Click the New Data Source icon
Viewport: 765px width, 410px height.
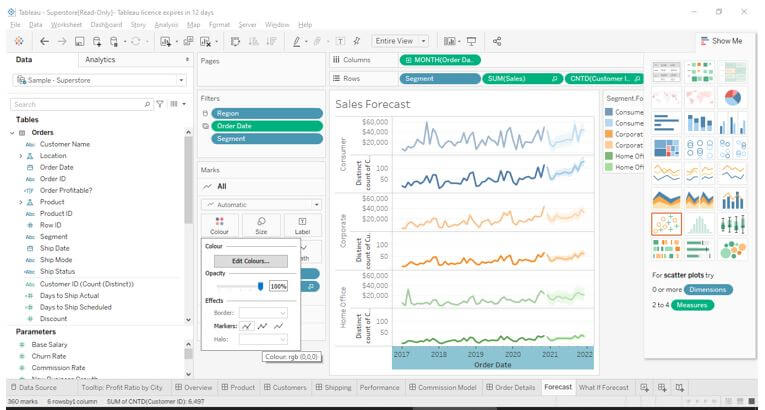tap(97, 41)
